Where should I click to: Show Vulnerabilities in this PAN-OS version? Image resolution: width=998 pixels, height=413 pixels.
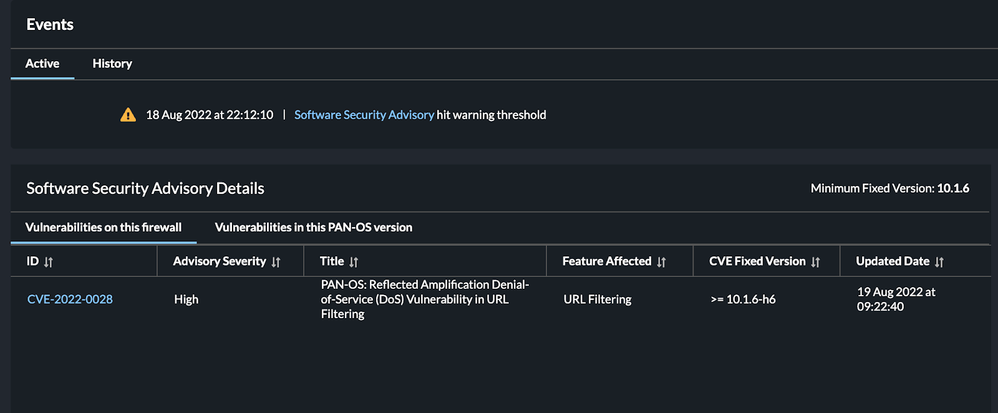313,227
